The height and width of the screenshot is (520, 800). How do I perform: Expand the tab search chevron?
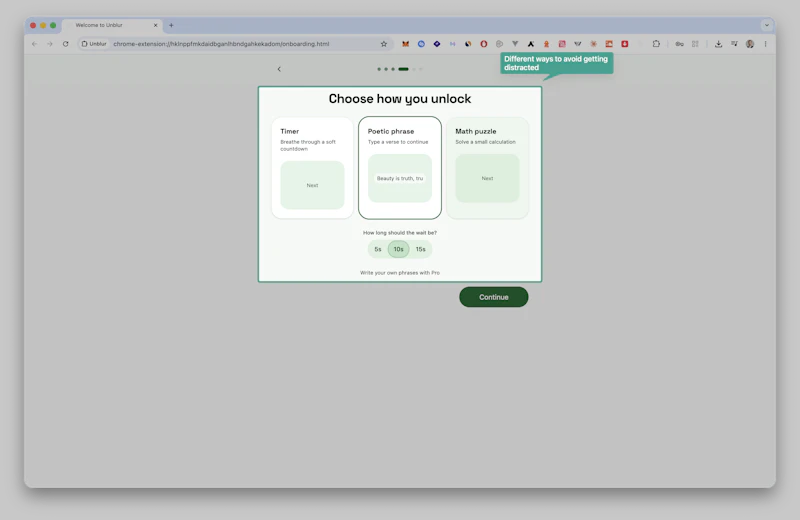coord(766,25)
